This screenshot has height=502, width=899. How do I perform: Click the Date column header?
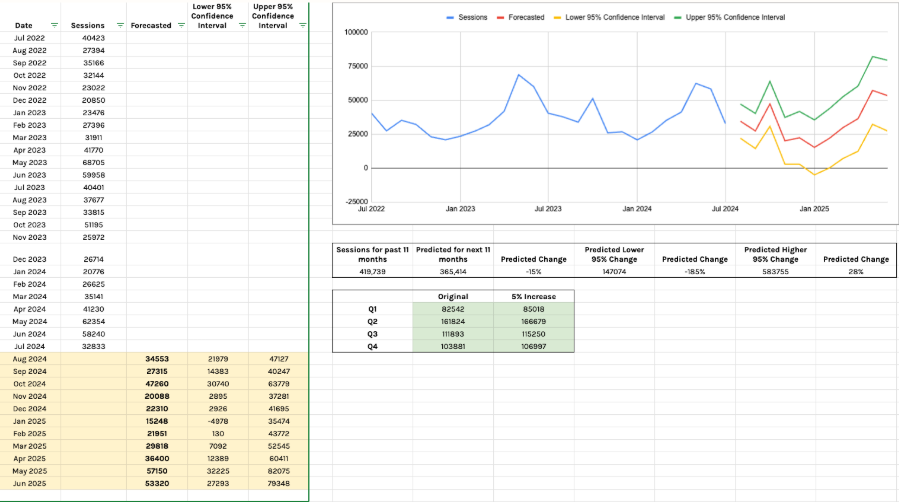(24, 25)
